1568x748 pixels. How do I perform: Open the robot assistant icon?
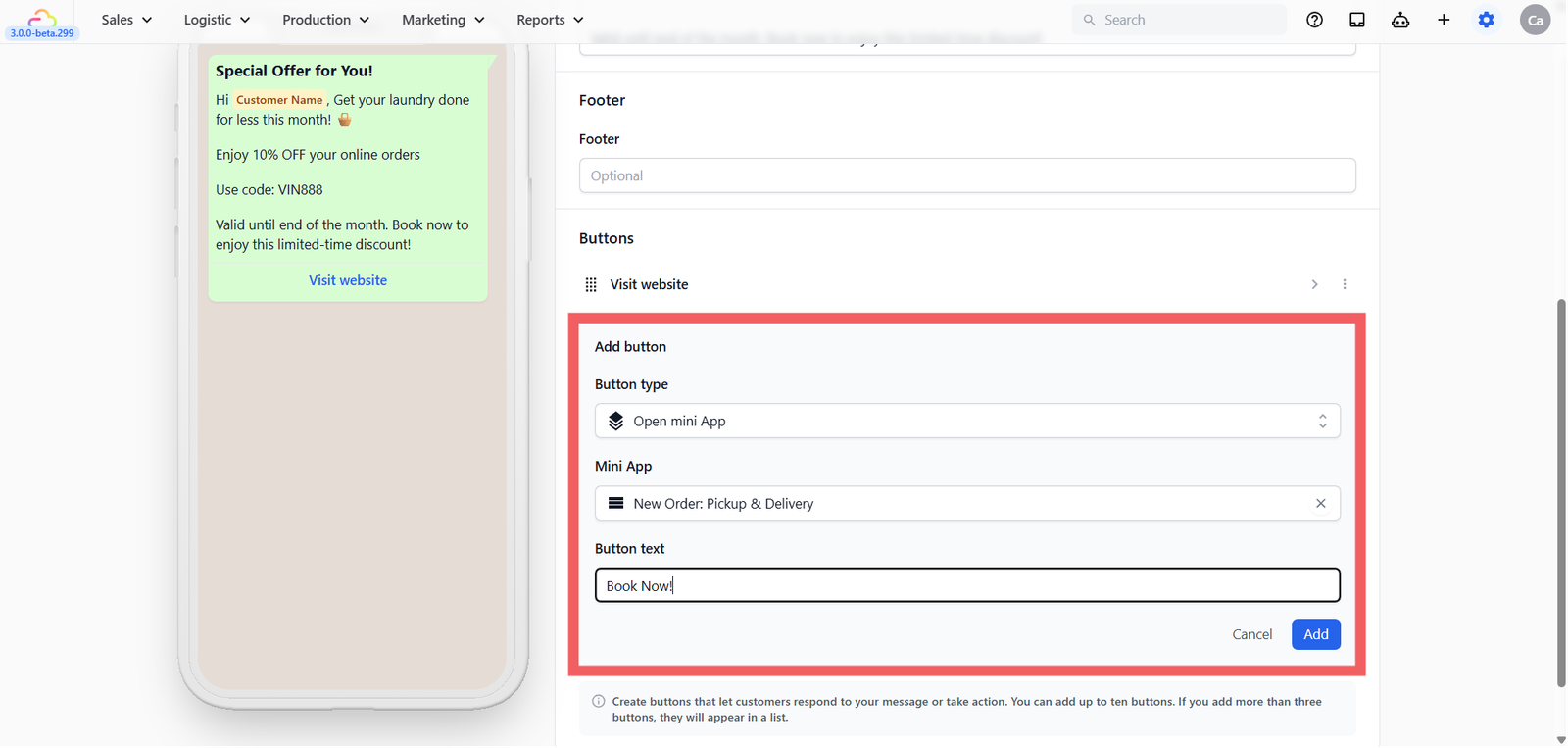1400,20
